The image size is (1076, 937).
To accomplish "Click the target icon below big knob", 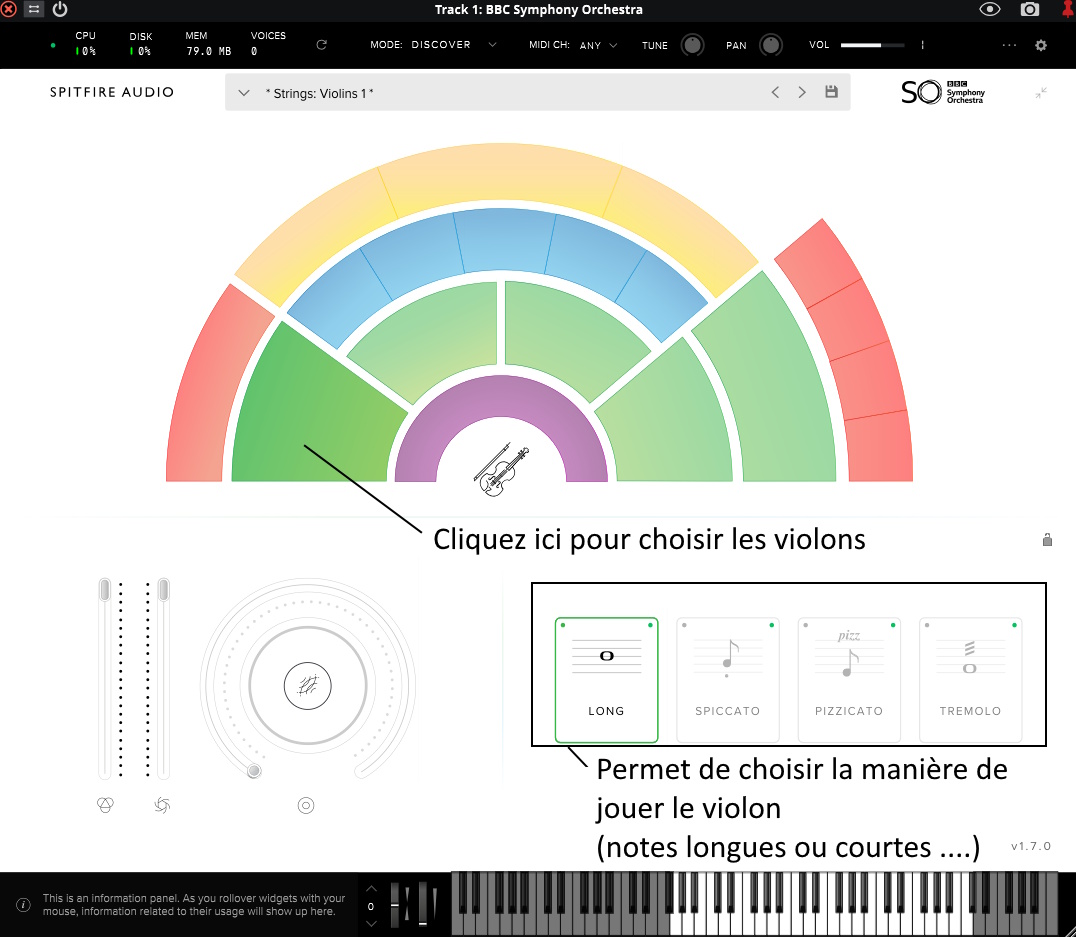I will coord(306,805).
